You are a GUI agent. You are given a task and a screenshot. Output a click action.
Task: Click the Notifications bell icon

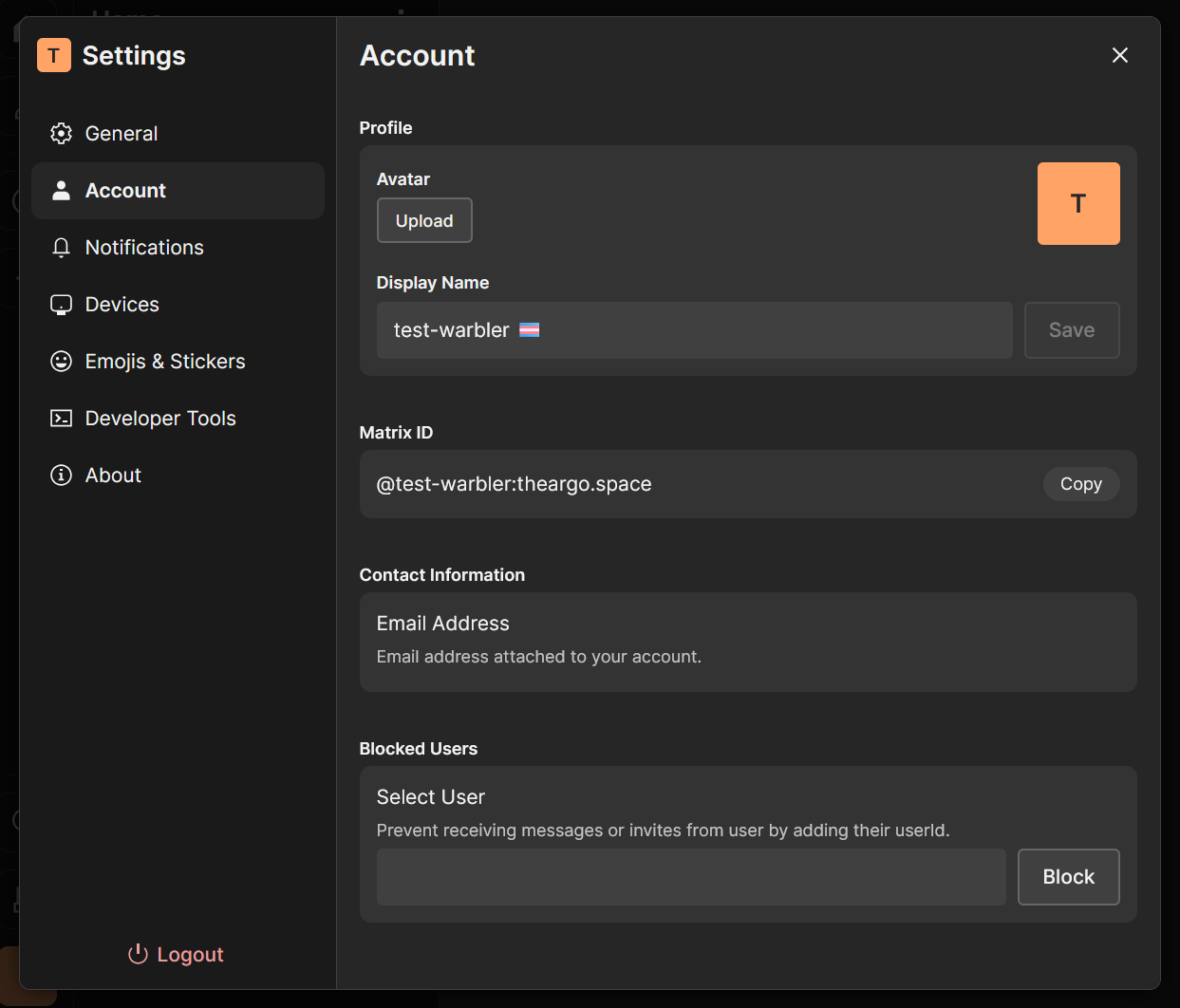pos(61,247)
